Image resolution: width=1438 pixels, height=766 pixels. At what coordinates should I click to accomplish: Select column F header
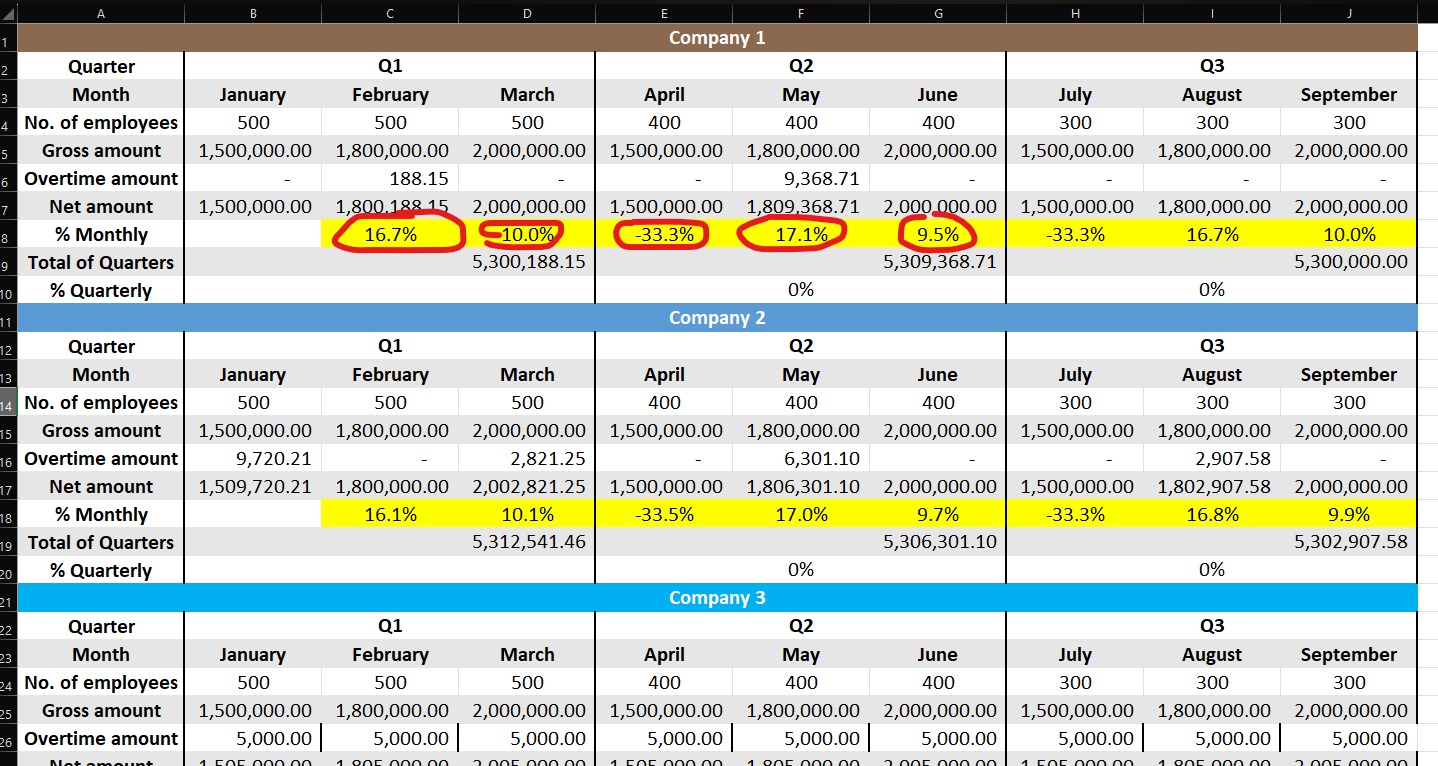801,13
